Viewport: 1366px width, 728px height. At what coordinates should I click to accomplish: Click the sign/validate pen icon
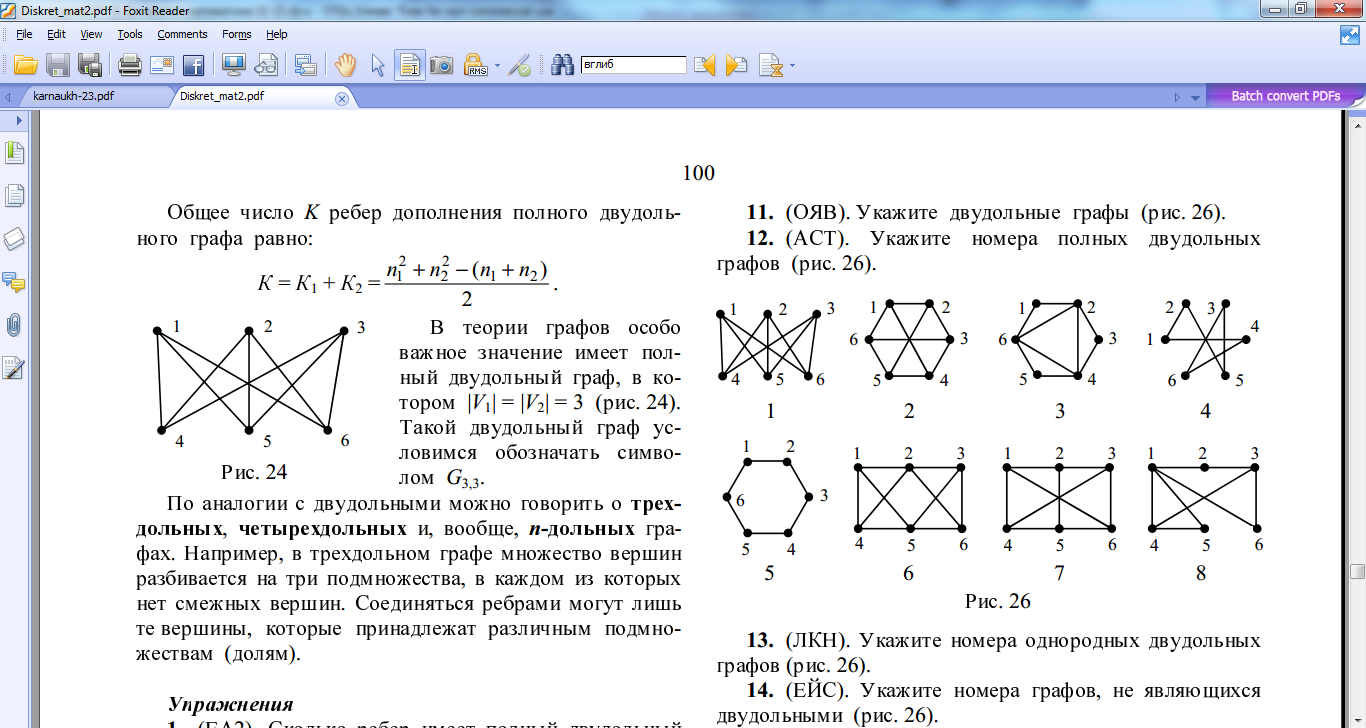pyautogui.click(x=519, y=65)
